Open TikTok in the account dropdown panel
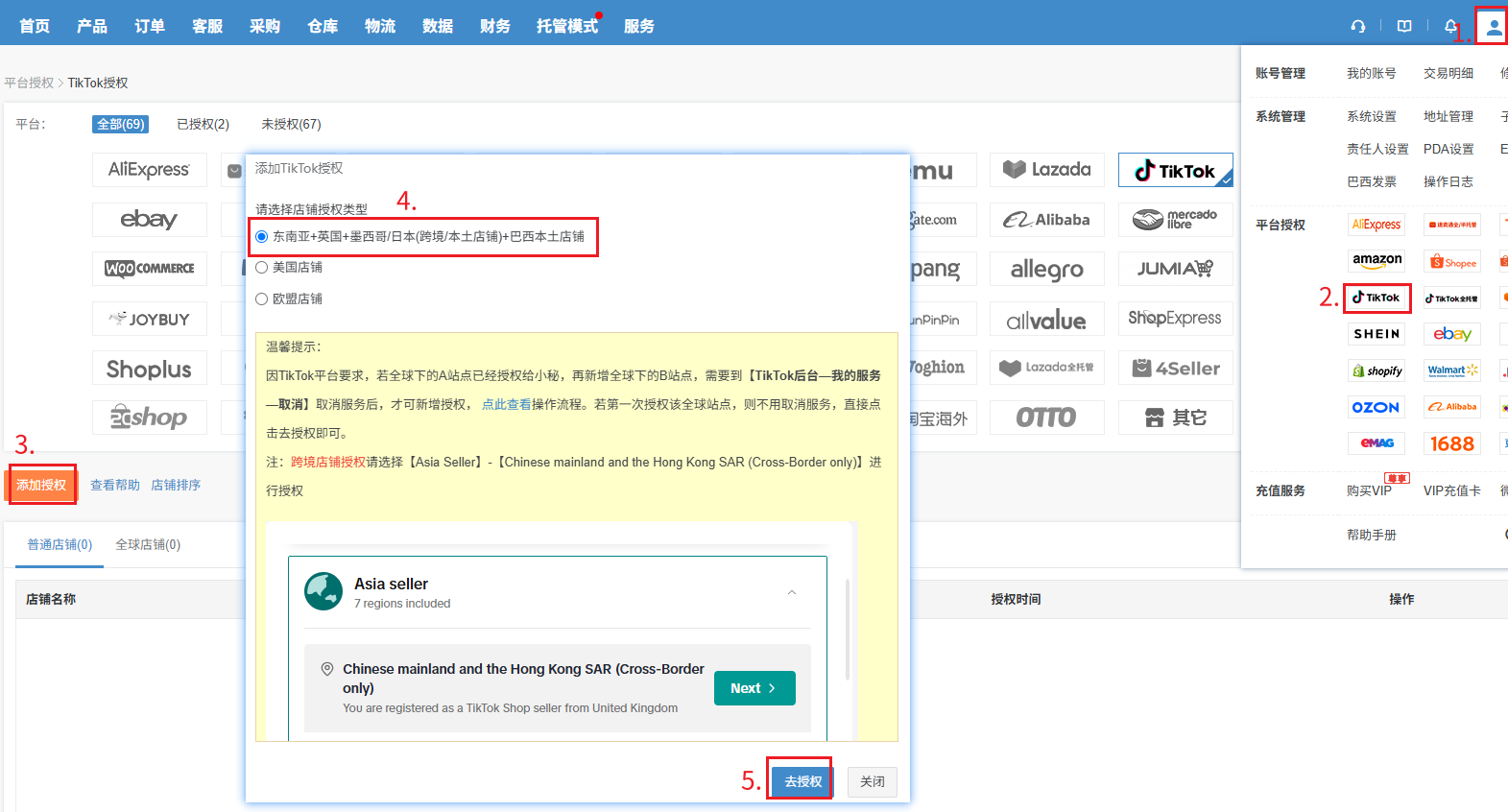Screen dimensions: 1508x812 [1376, 298]
